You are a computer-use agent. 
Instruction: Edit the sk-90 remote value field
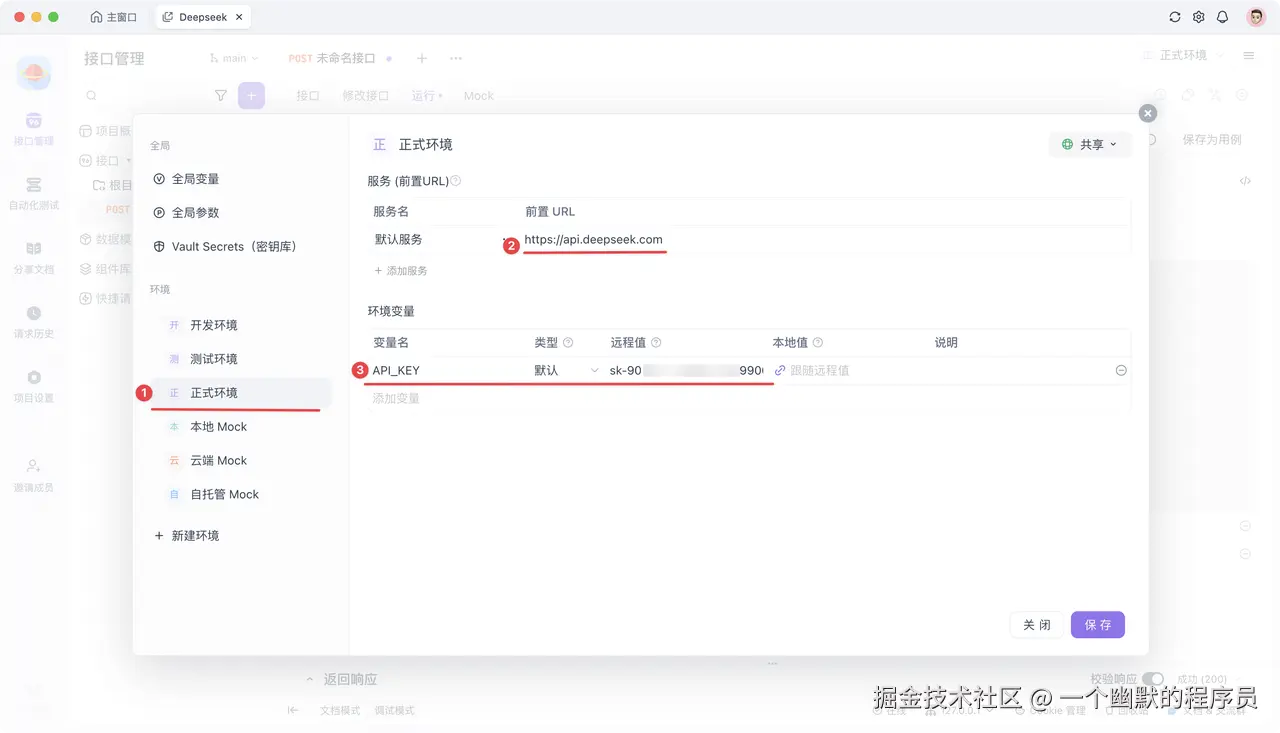point(686,371)
